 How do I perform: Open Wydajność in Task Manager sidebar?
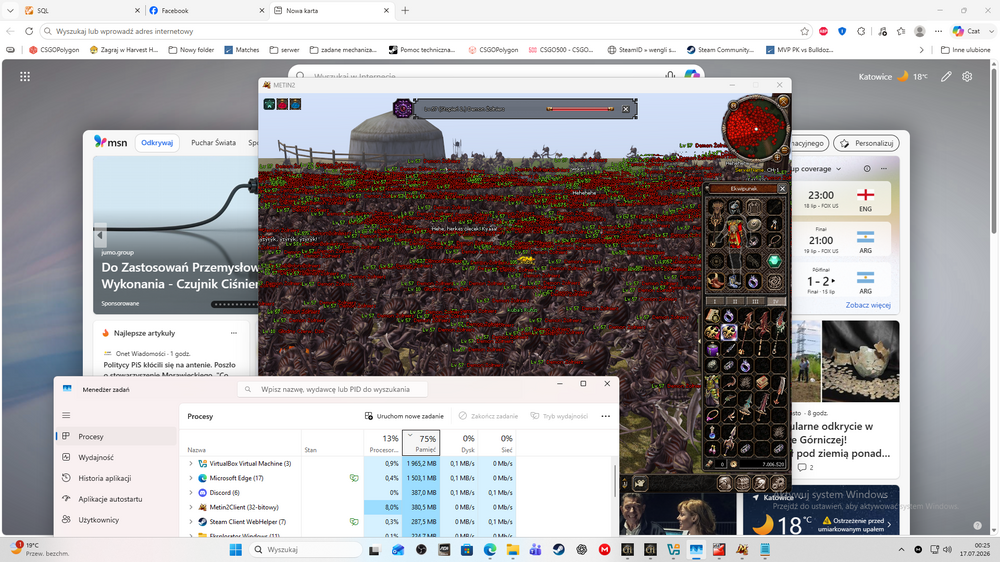116,457
